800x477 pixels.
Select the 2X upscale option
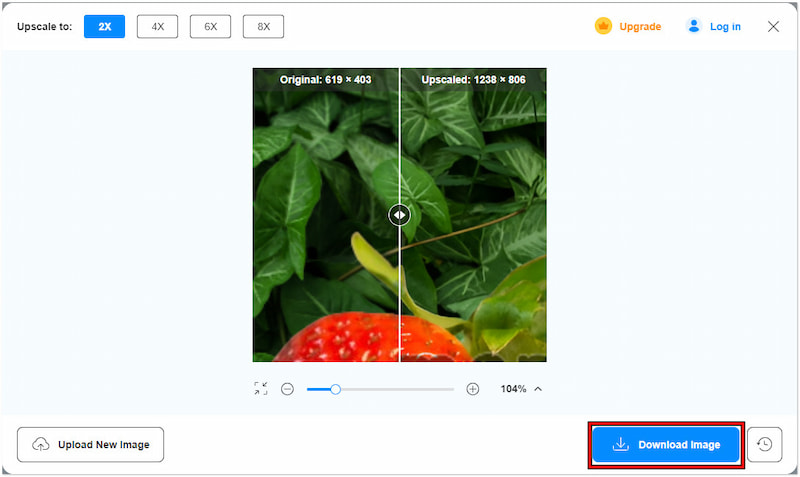click(105, 27)
